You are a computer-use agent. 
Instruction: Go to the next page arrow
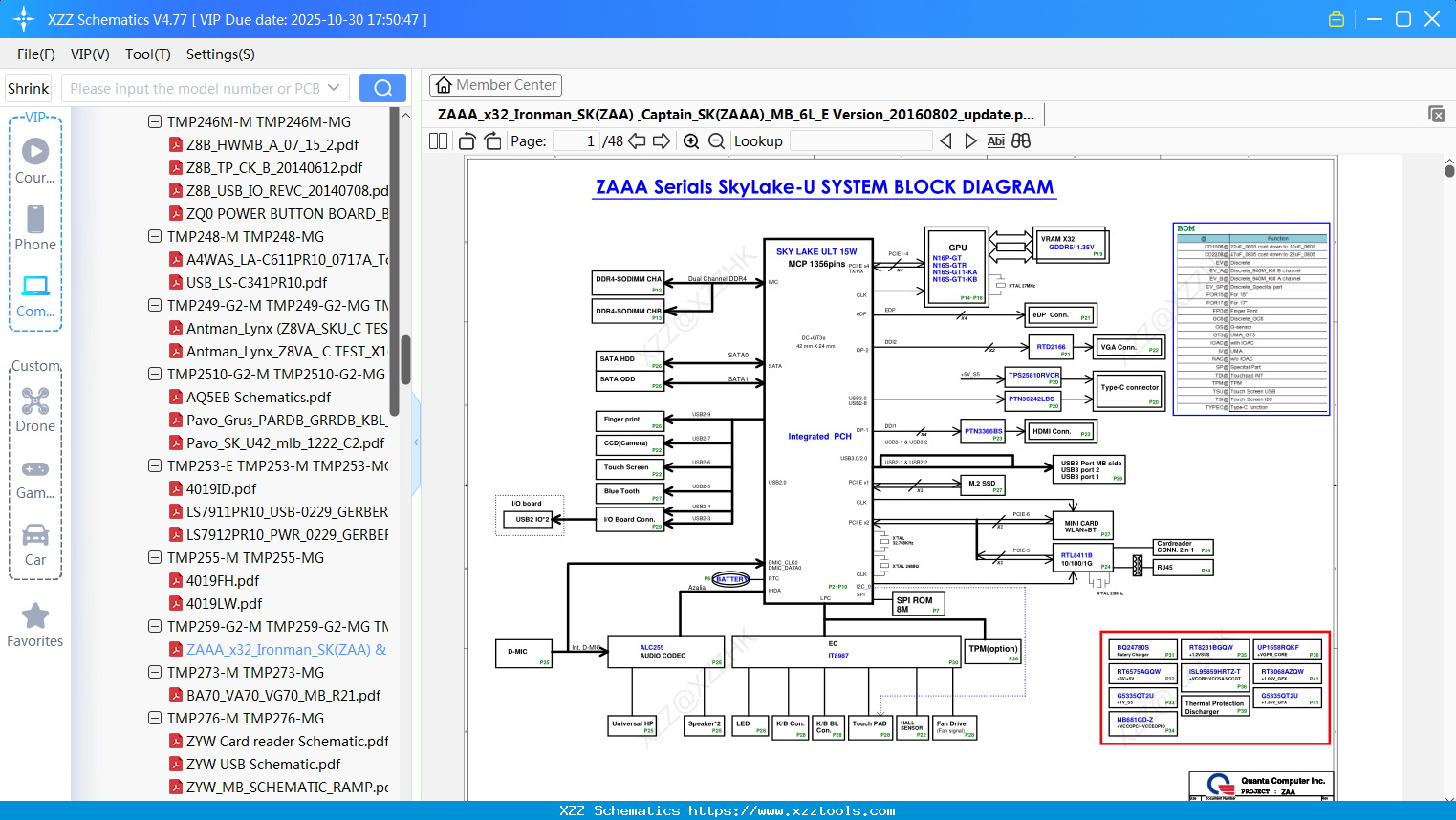(x=662, y=141)
